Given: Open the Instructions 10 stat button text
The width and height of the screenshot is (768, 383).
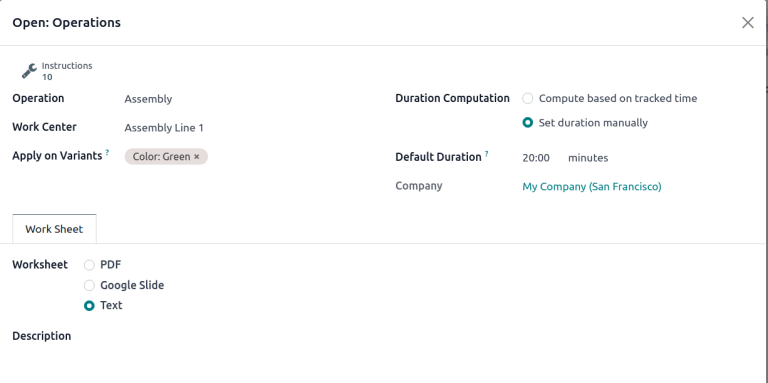Looking at the screenshot, I should pyautogui.click(x=67, y=71).
